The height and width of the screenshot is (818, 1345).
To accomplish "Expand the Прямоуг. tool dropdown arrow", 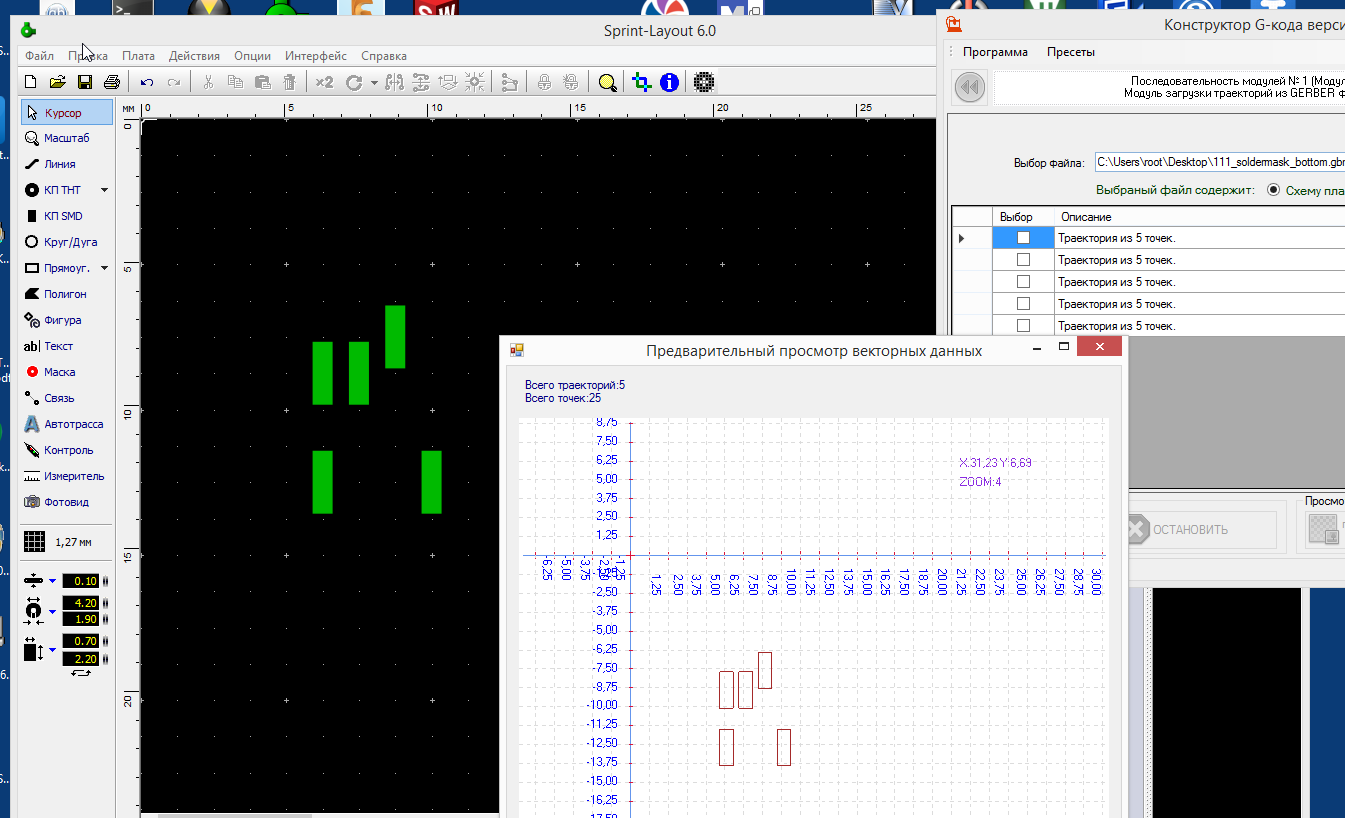I will (x=105, y=268).
